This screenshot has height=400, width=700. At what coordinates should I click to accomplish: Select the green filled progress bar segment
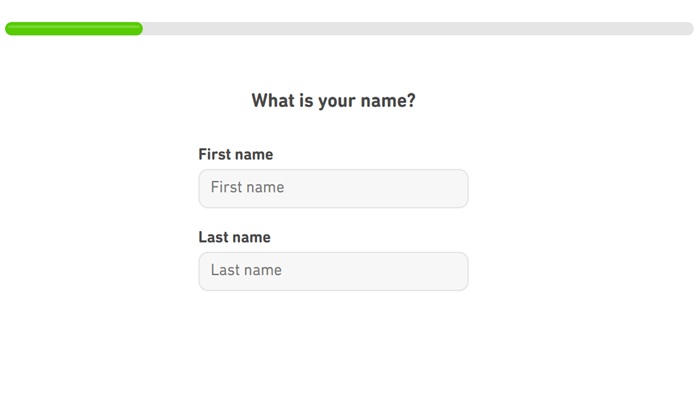74,29
